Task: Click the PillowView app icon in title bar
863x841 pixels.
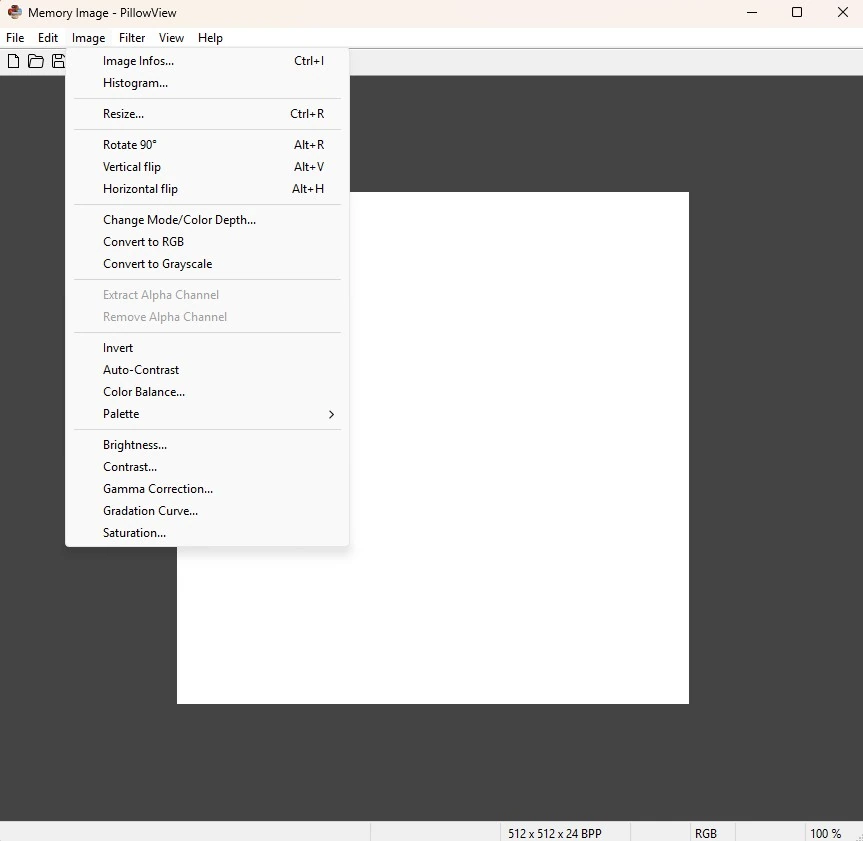Action: point(15,12)
